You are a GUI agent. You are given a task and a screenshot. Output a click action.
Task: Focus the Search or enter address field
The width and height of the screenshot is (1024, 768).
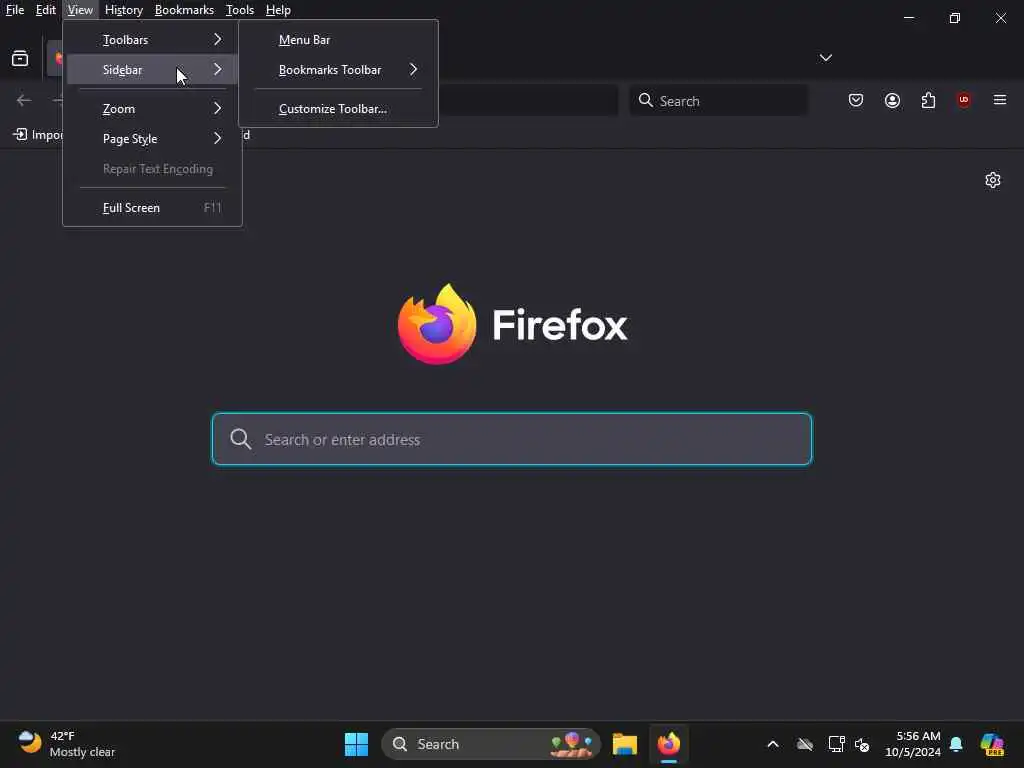(512, 440)
